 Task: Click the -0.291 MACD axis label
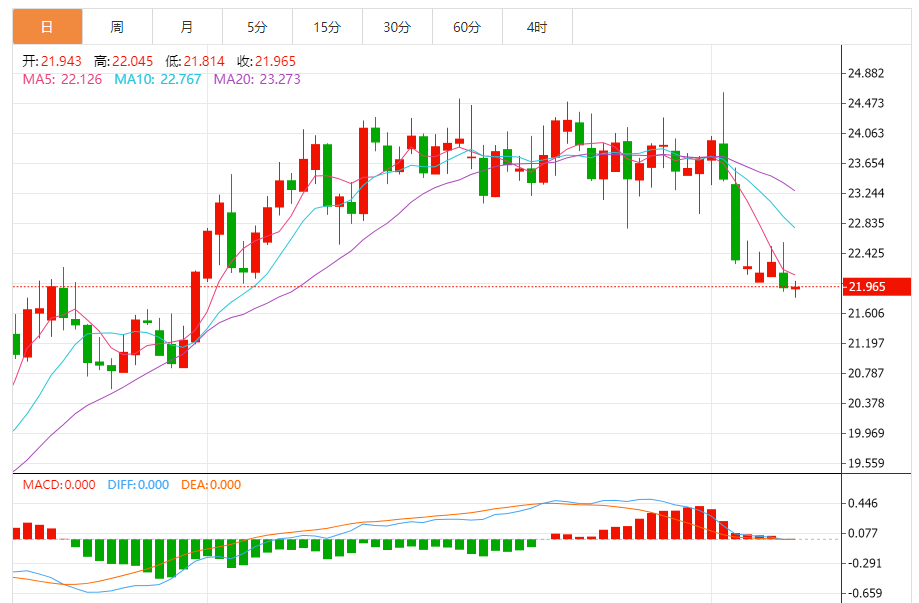tap(864, 563)
